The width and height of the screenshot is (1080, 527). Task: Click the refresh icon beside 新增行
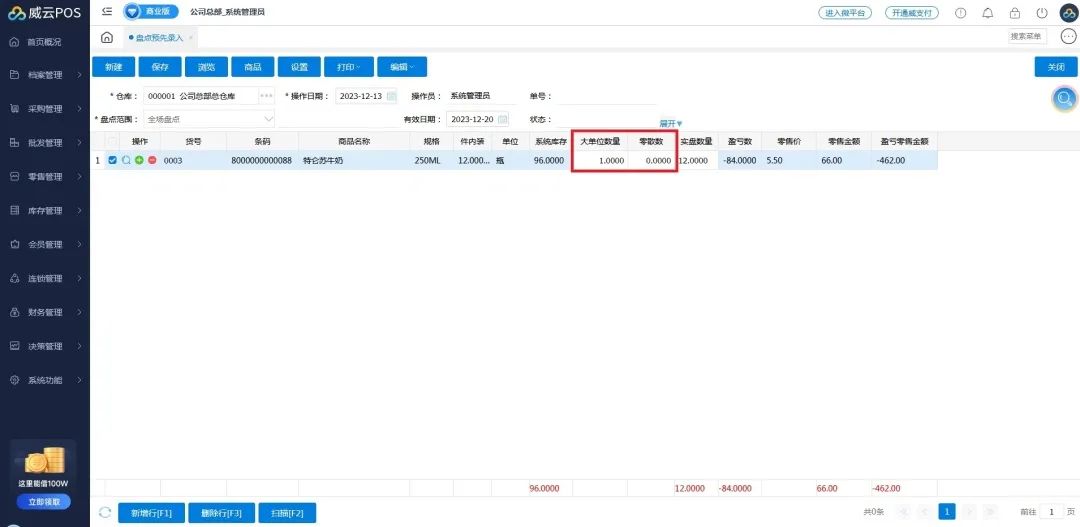coord(105,512)
